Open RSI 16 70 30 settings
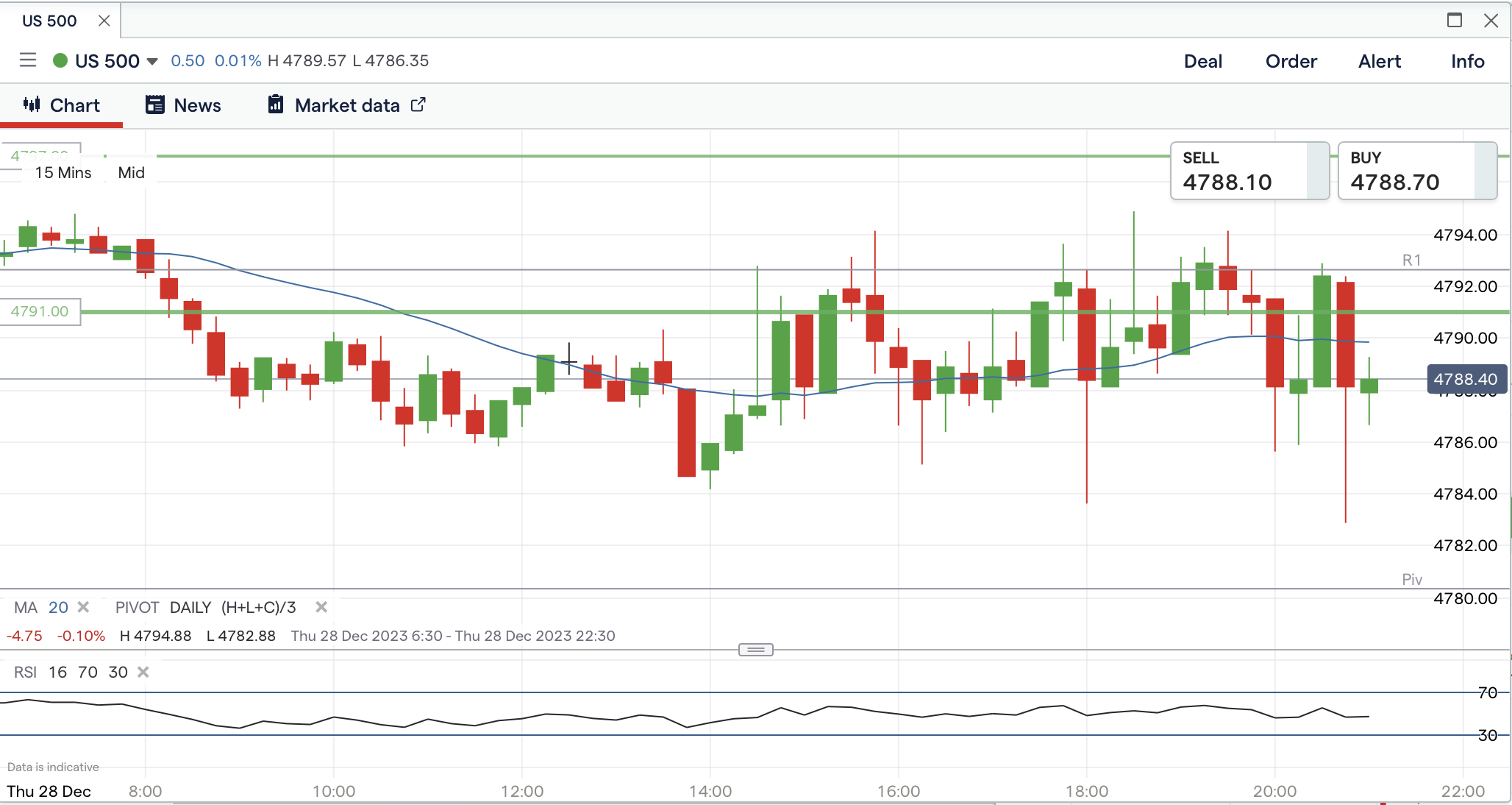 71,673
